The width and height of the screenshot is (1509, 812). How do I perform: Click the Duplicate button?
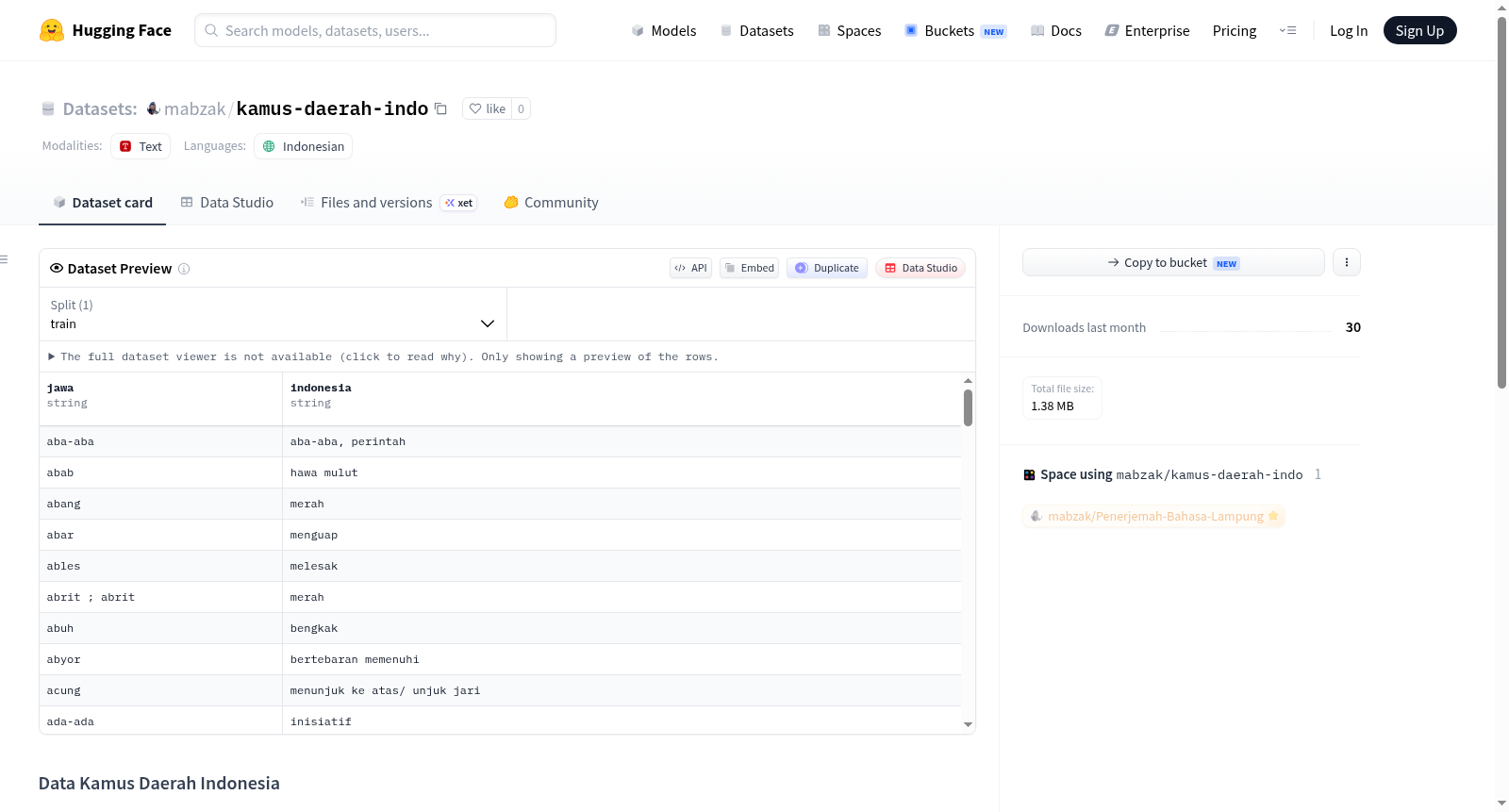[827, 268]
